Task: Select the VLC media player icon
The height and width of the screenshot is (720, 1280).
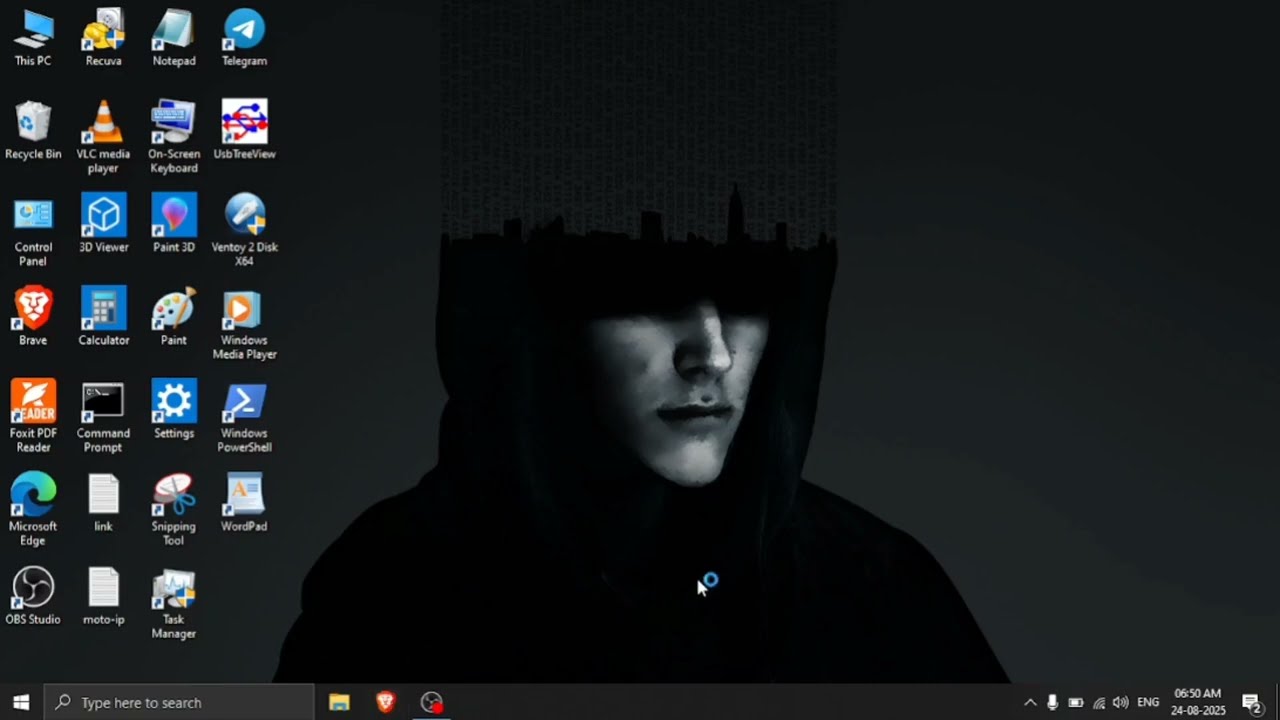Action: (103, 137)
